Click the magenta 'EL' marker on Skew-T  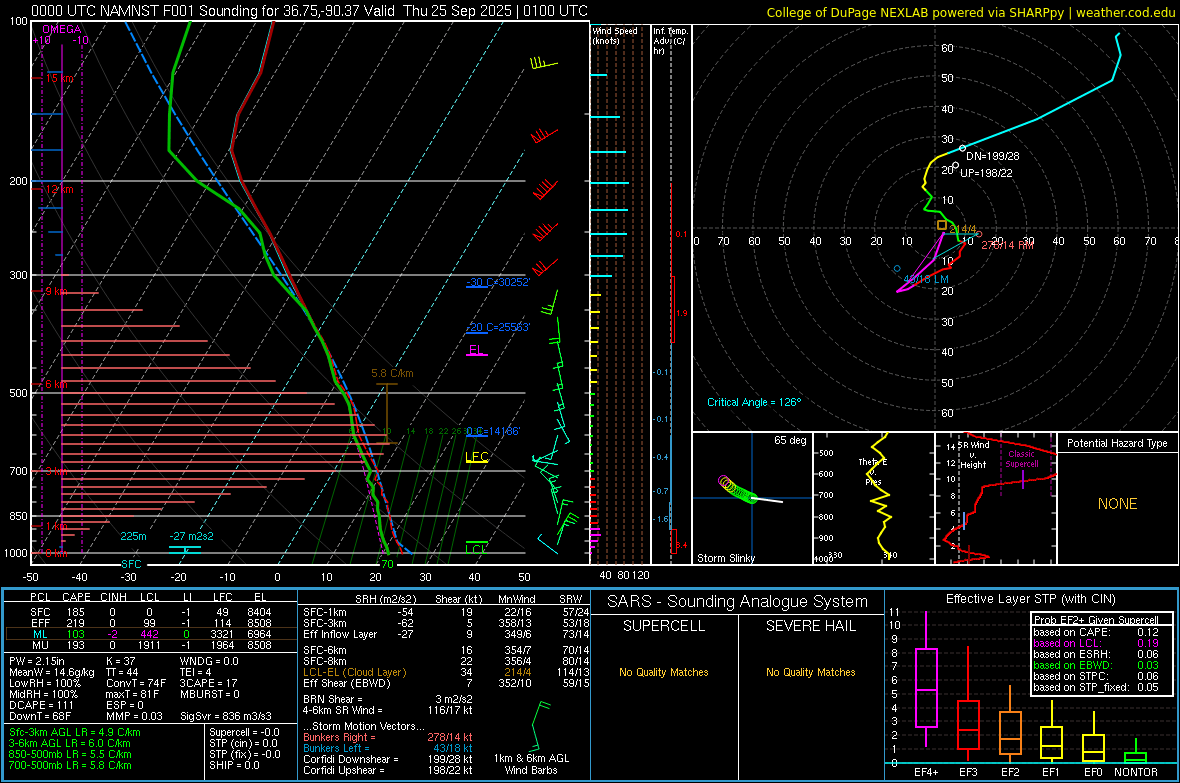[476, 350]
